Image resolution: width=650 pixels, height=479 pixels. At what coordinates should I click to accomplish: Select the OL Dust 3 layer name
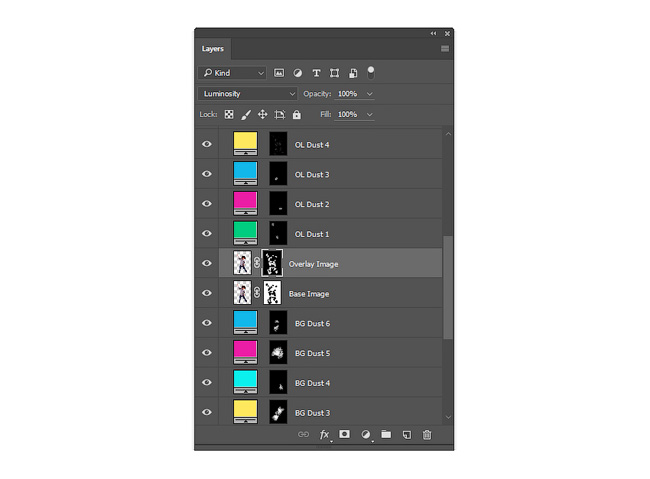click(x=312, y=175)
